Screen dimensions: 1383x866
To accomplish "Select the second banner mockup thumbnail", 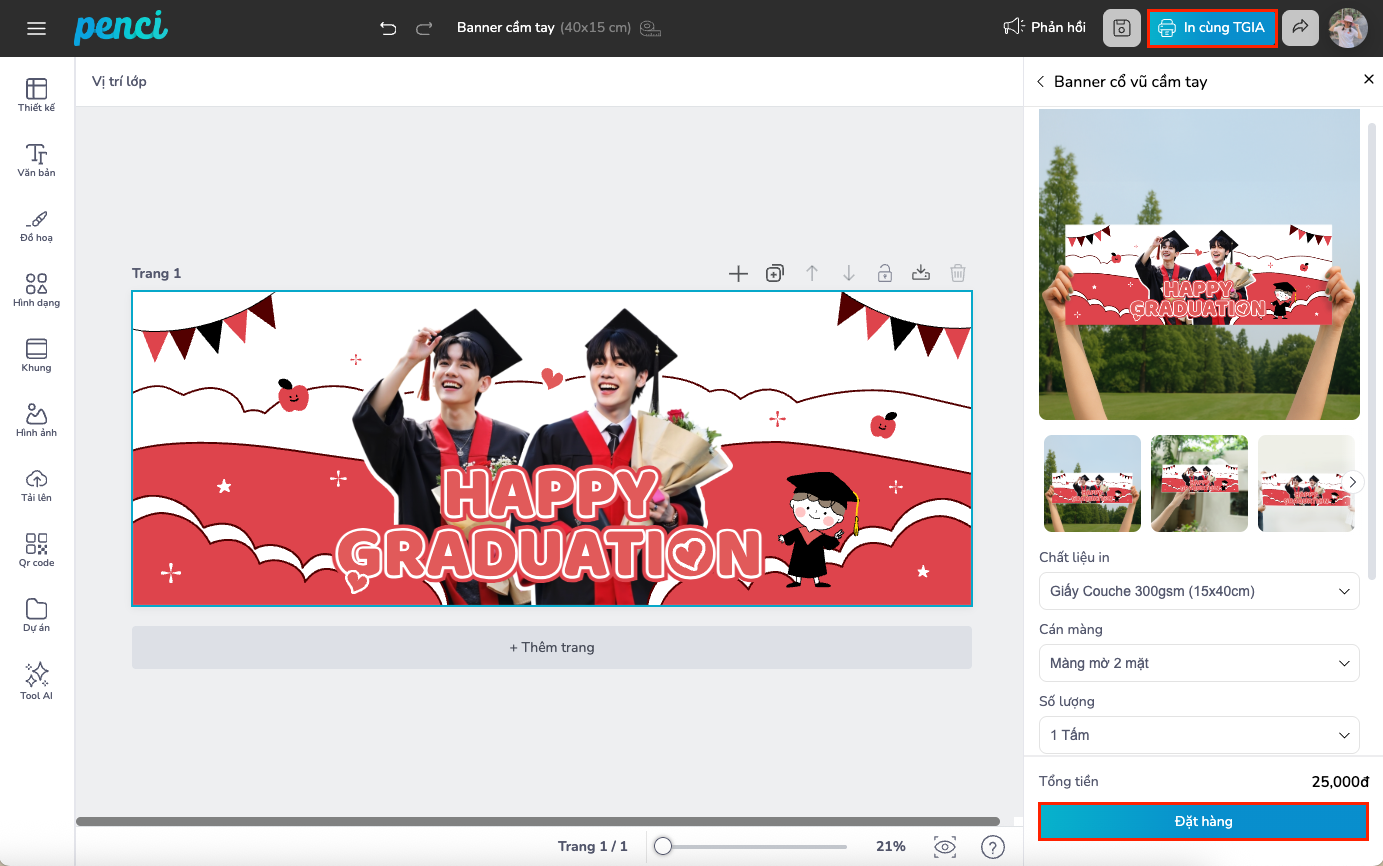I will coord(1199,483).
